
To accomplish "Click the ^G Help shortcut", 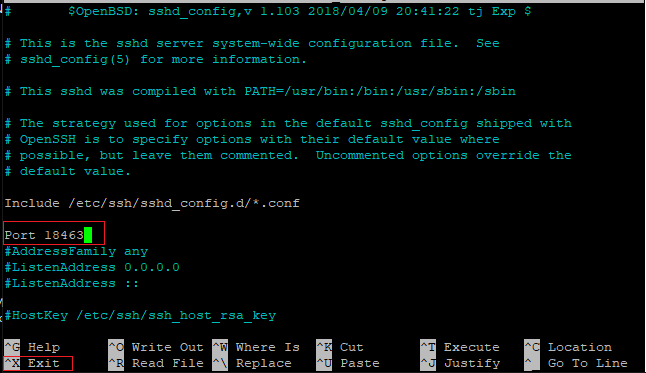I will coord(32,347).
